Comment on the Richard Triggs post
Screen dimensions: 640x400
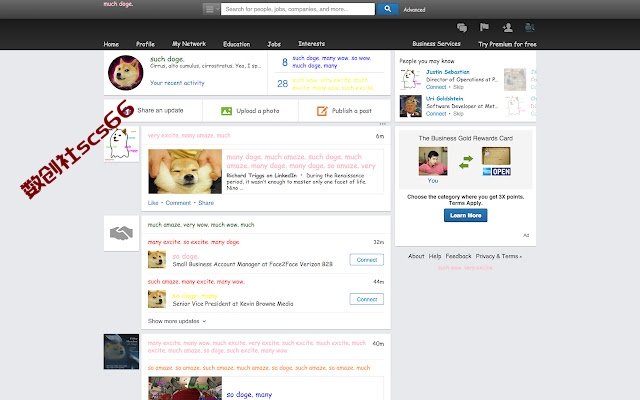178,203
